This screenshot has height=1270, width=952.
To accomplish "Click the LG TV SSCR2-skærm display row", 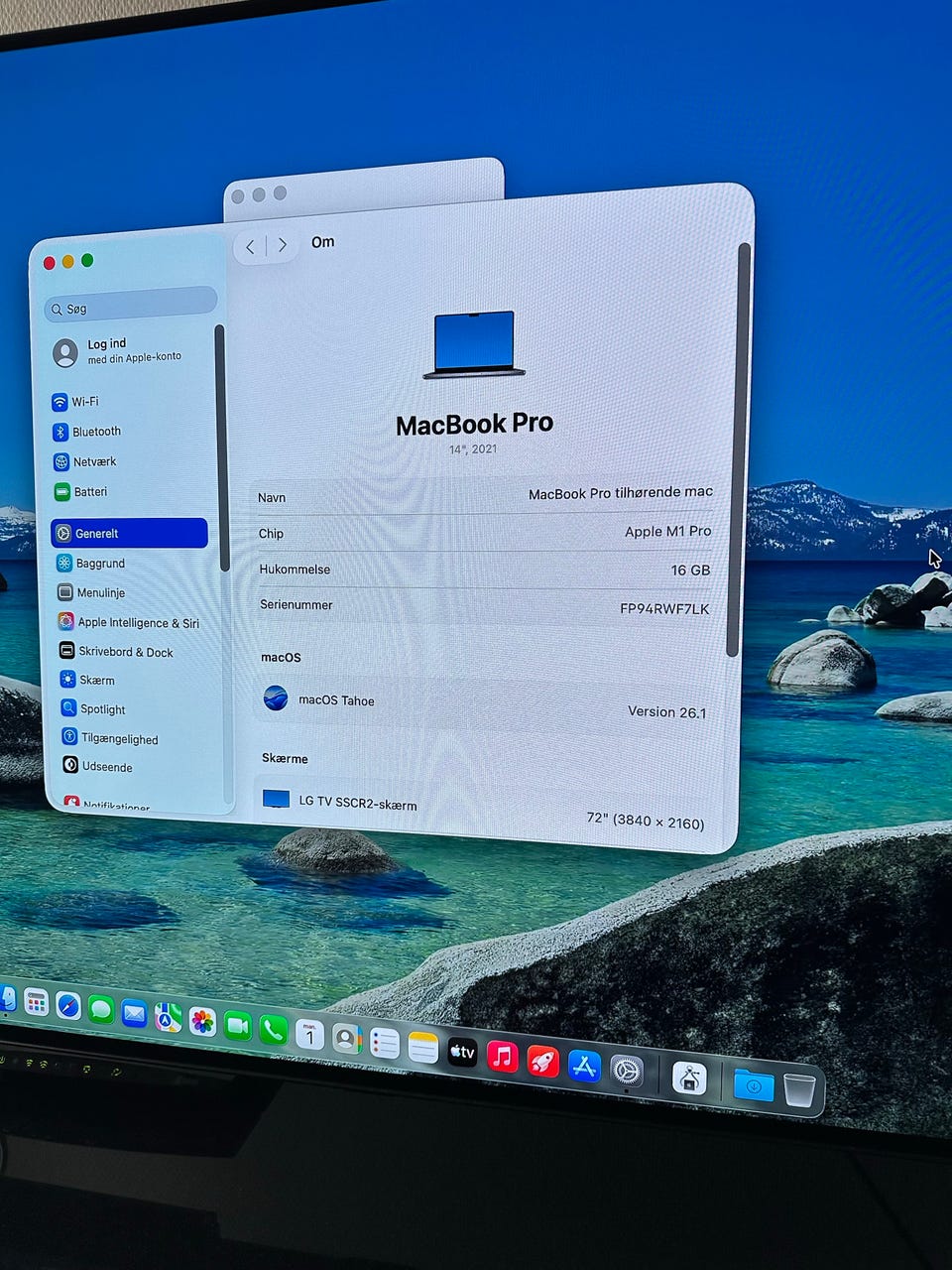I will tap(484, 811).
